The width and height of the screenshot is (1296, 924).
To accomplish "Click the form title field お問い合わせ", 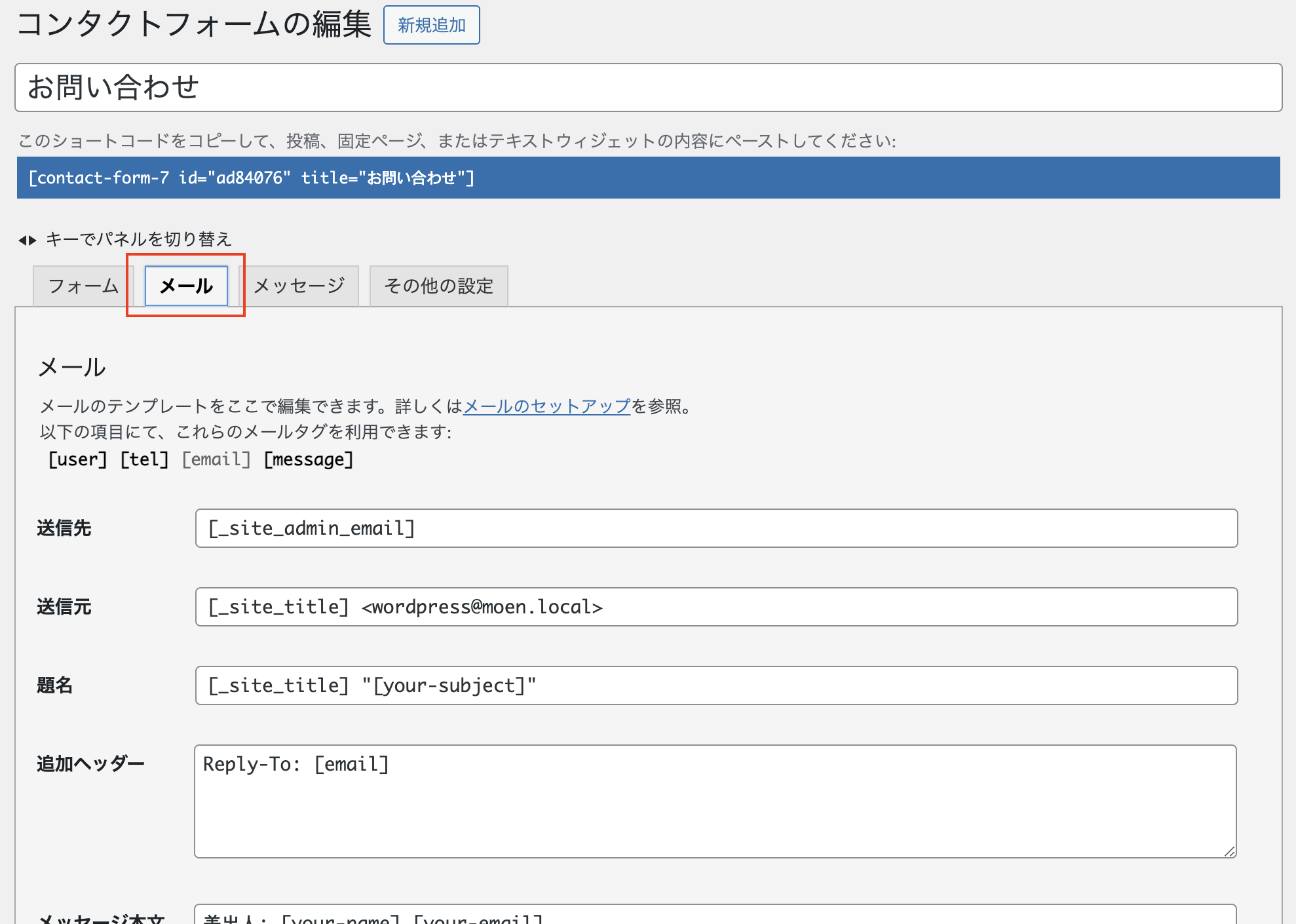I will [647, 88].
